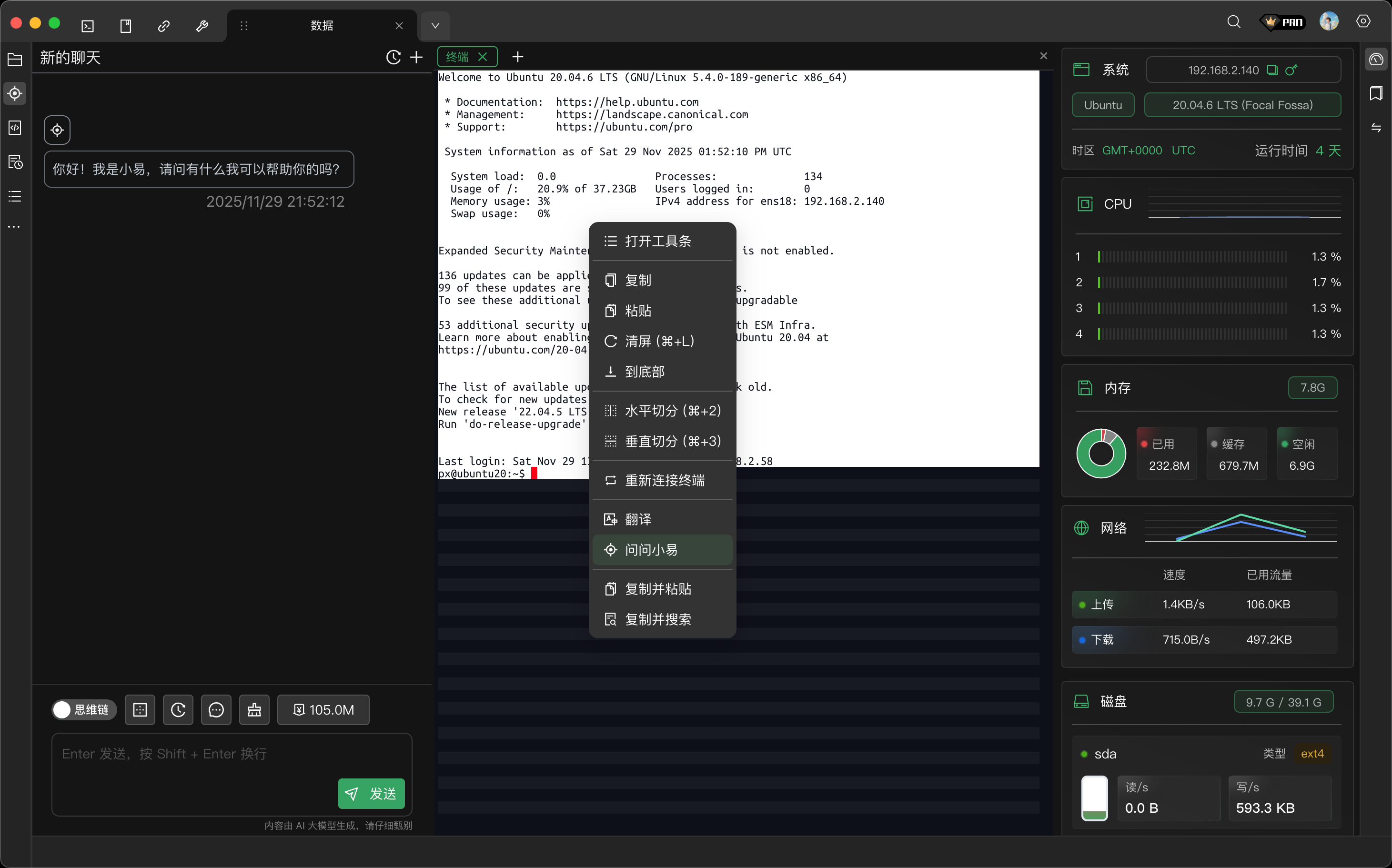Click the chat history clock icon
Image resolution: width=1392 pixels, height=868 pixels.
393,58
